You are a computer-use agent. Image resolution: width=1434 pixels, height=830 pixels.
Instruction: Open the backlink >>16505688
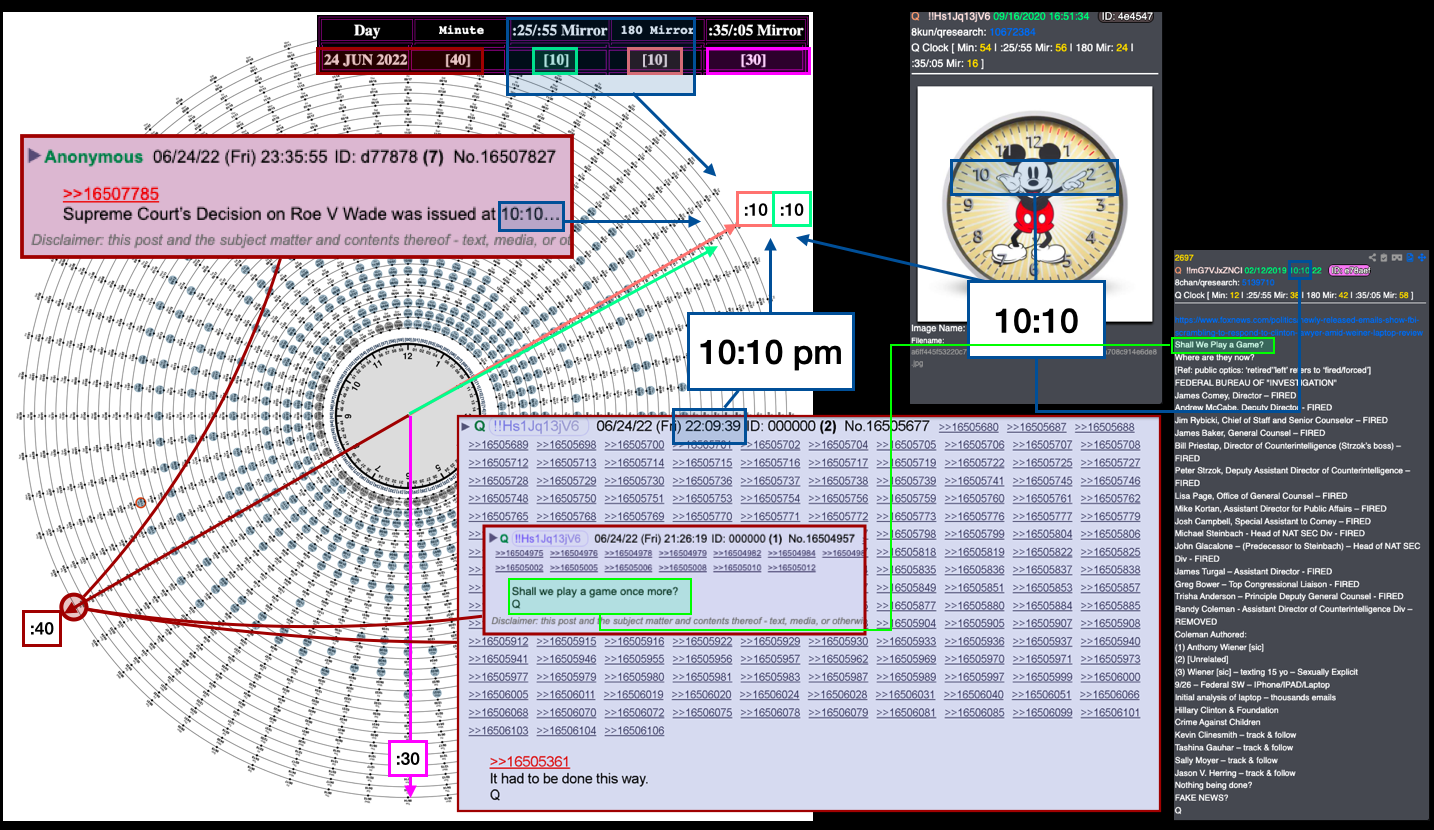pos(1106,427)
